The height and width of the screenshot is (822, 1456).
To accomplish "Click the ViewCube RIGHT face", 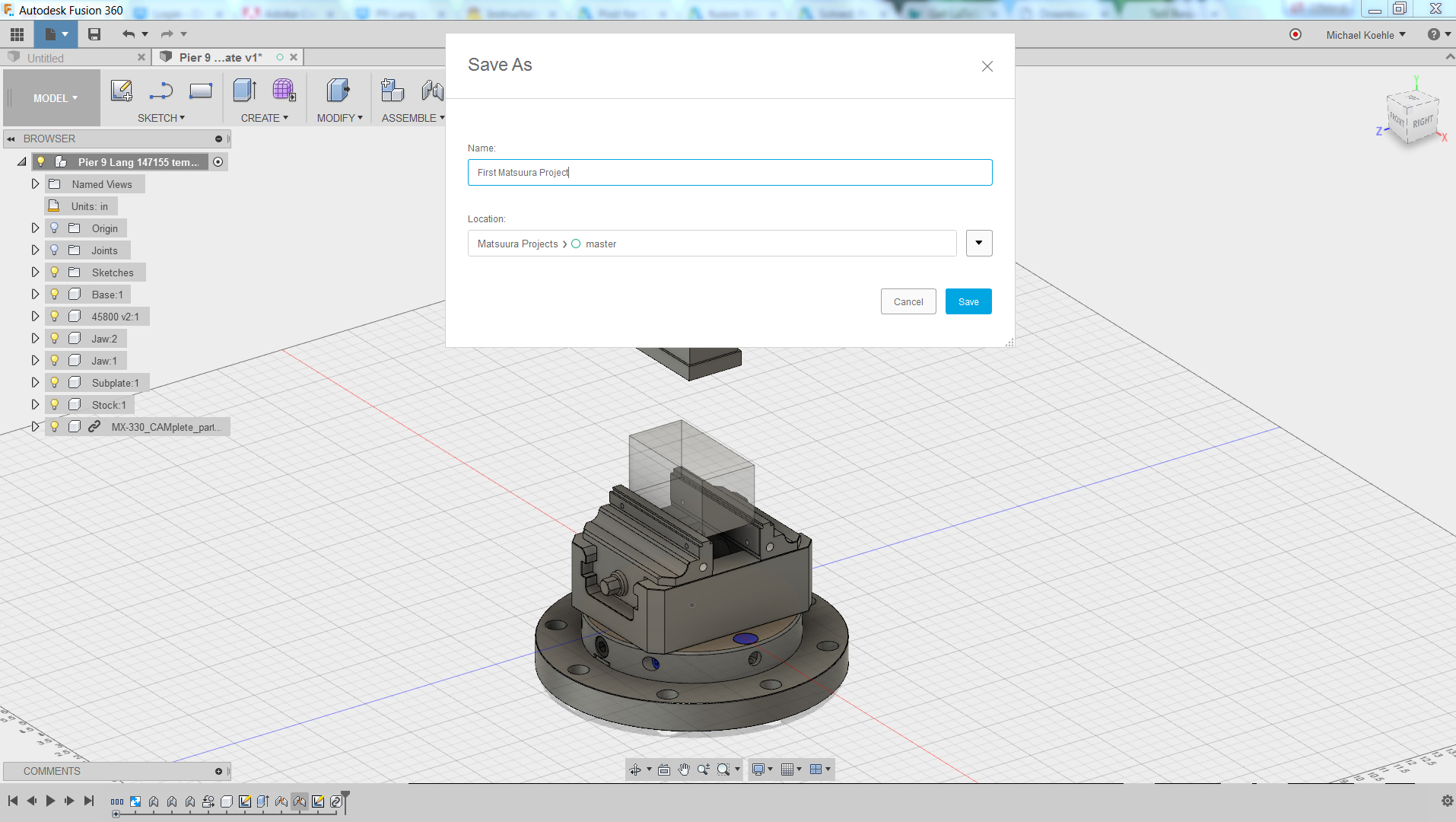I will tap(1423, 122).
